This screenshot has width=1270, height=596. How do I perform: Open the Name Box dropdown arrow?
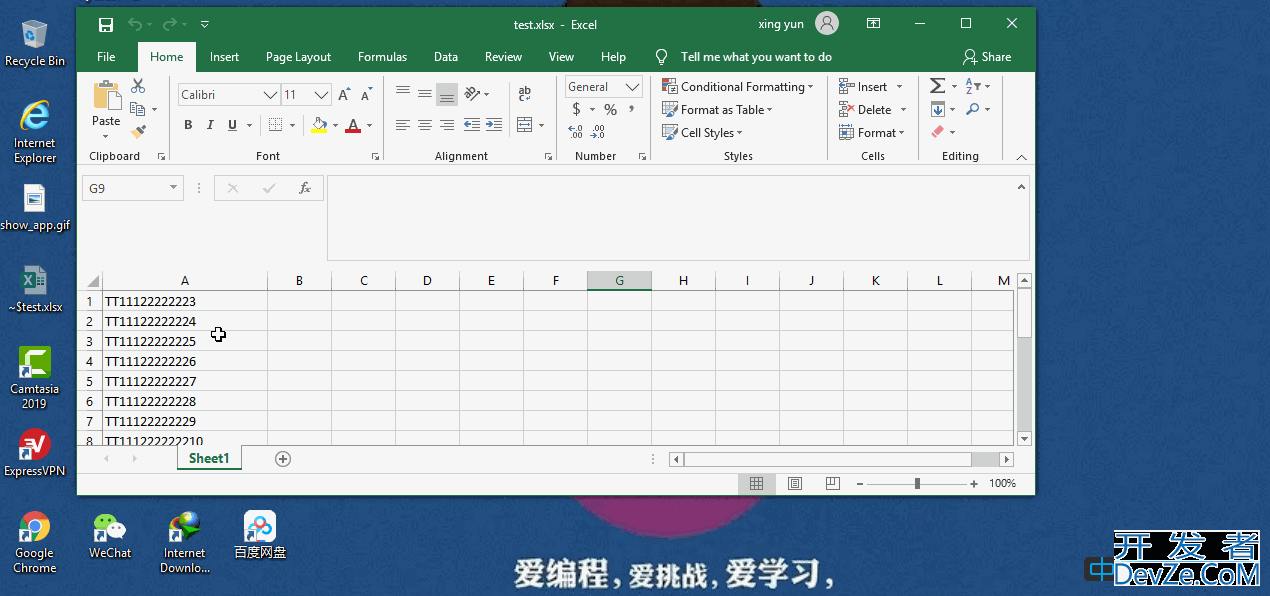coord(174,188)
